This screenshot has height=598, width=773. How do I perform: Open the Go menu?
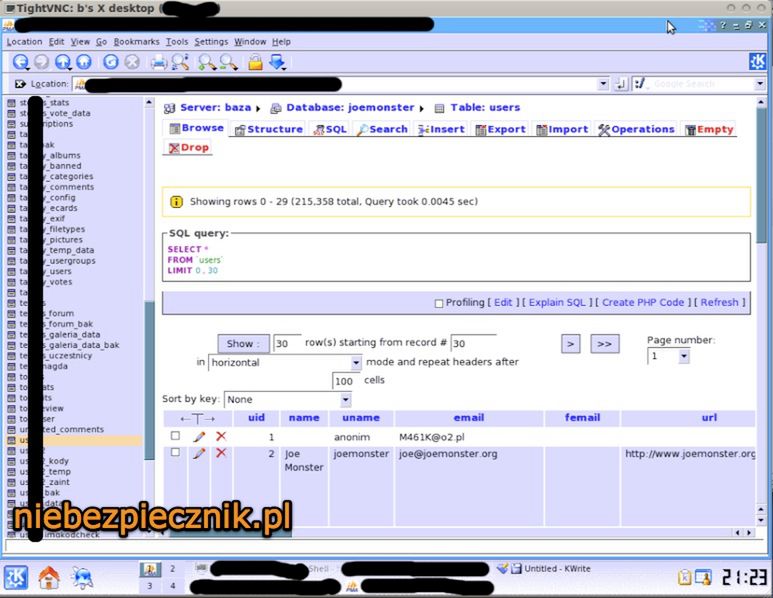pos(102,42)
